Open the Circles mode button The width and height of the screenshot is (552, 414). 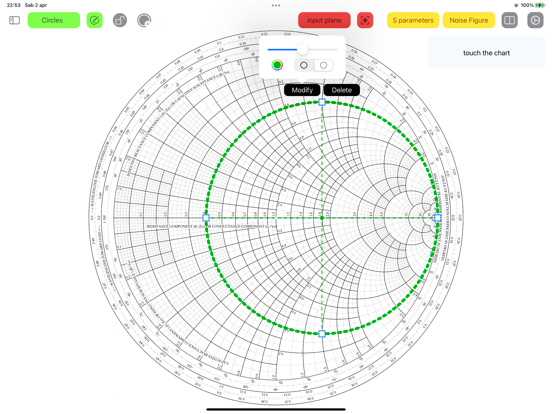point(54,20)
